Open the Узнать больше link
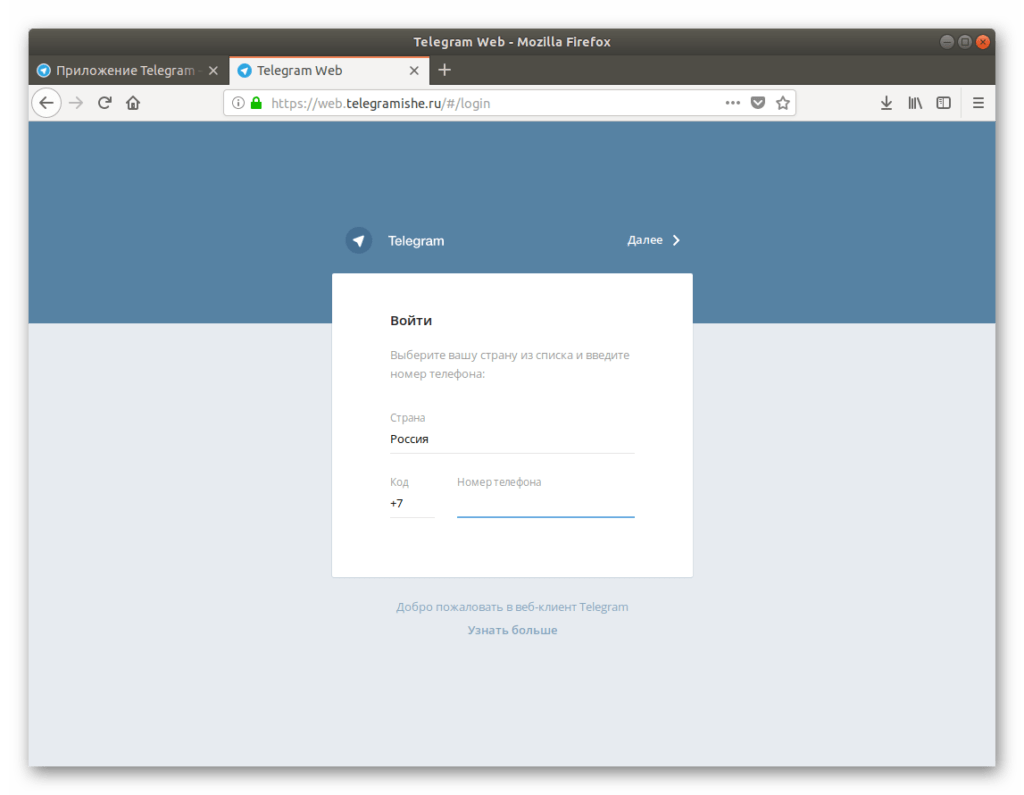Screen dimensions: 1024x795 (512, 630)
